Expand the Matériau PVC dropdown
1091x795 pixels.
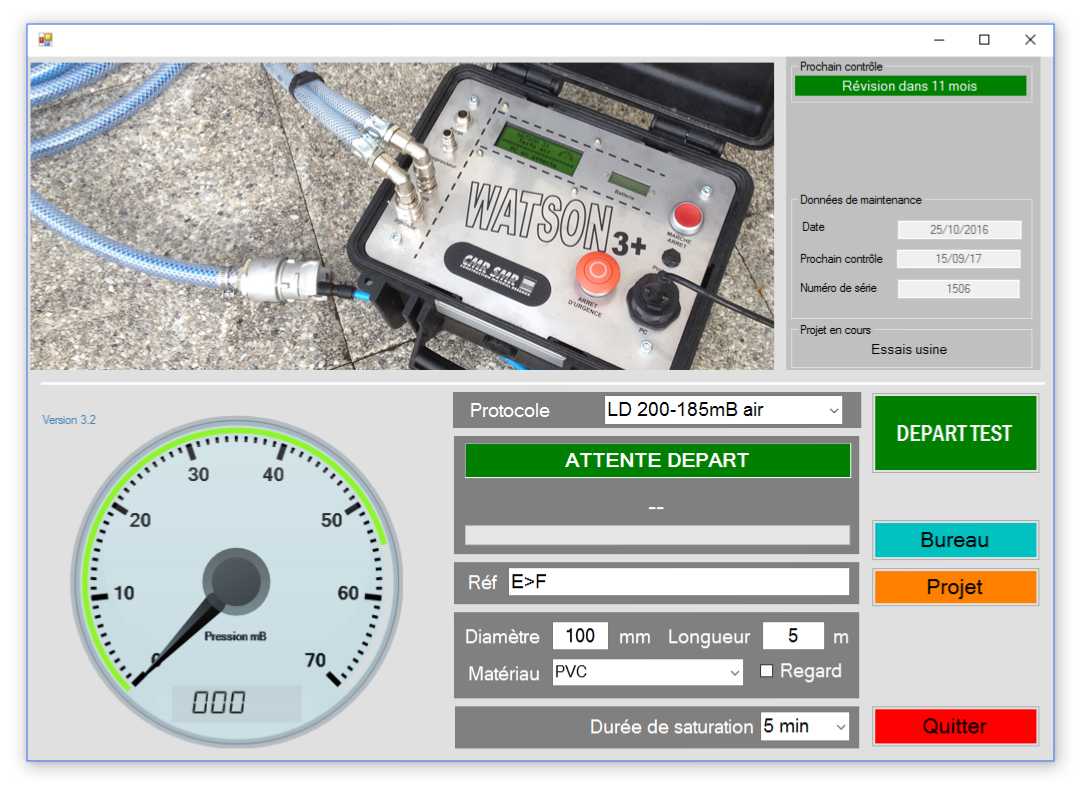point(647,672)
